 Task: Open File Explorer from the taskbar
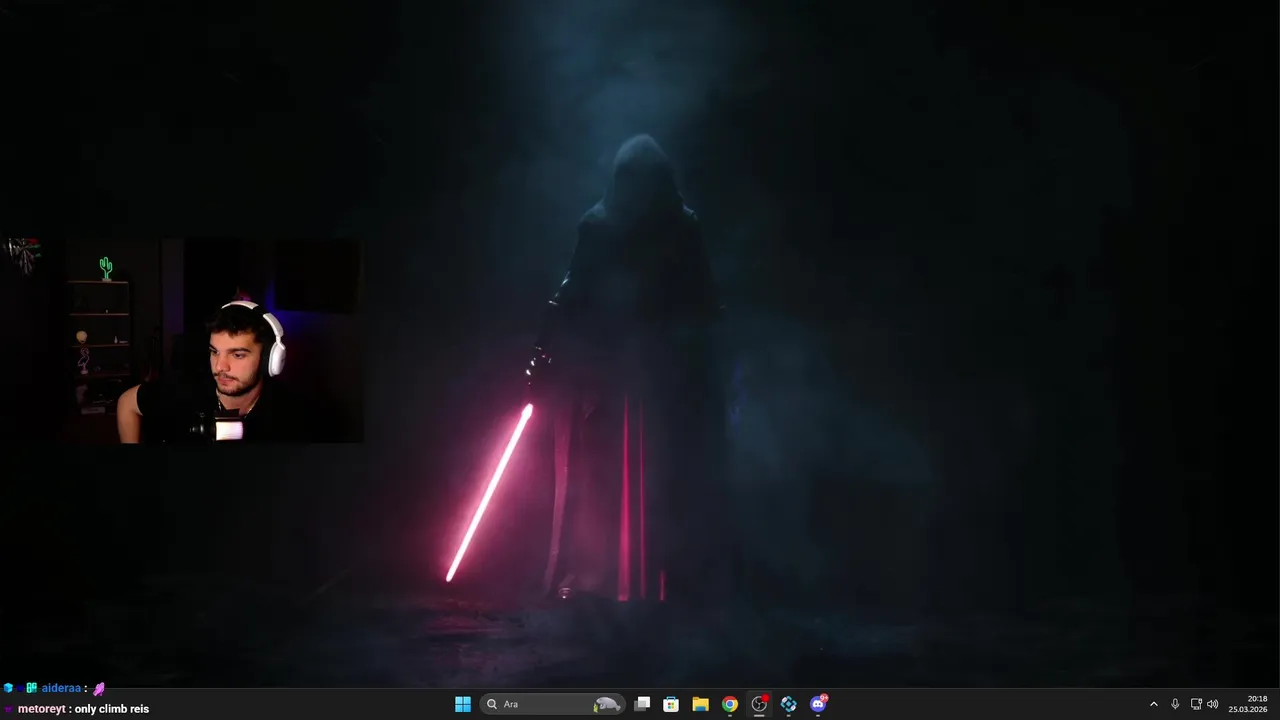tap(700, 704)
